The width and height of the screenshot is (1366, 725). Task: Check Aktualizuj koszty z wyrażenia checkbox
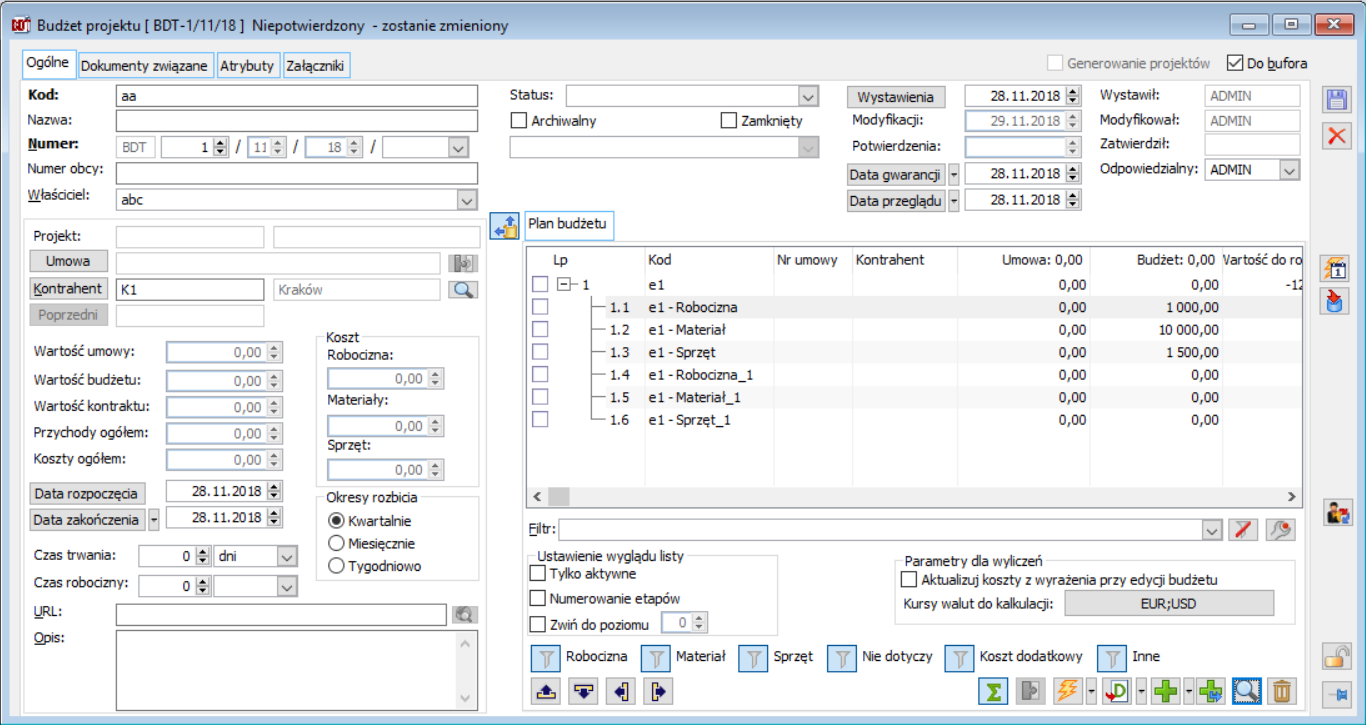click(x=909, y=579)
